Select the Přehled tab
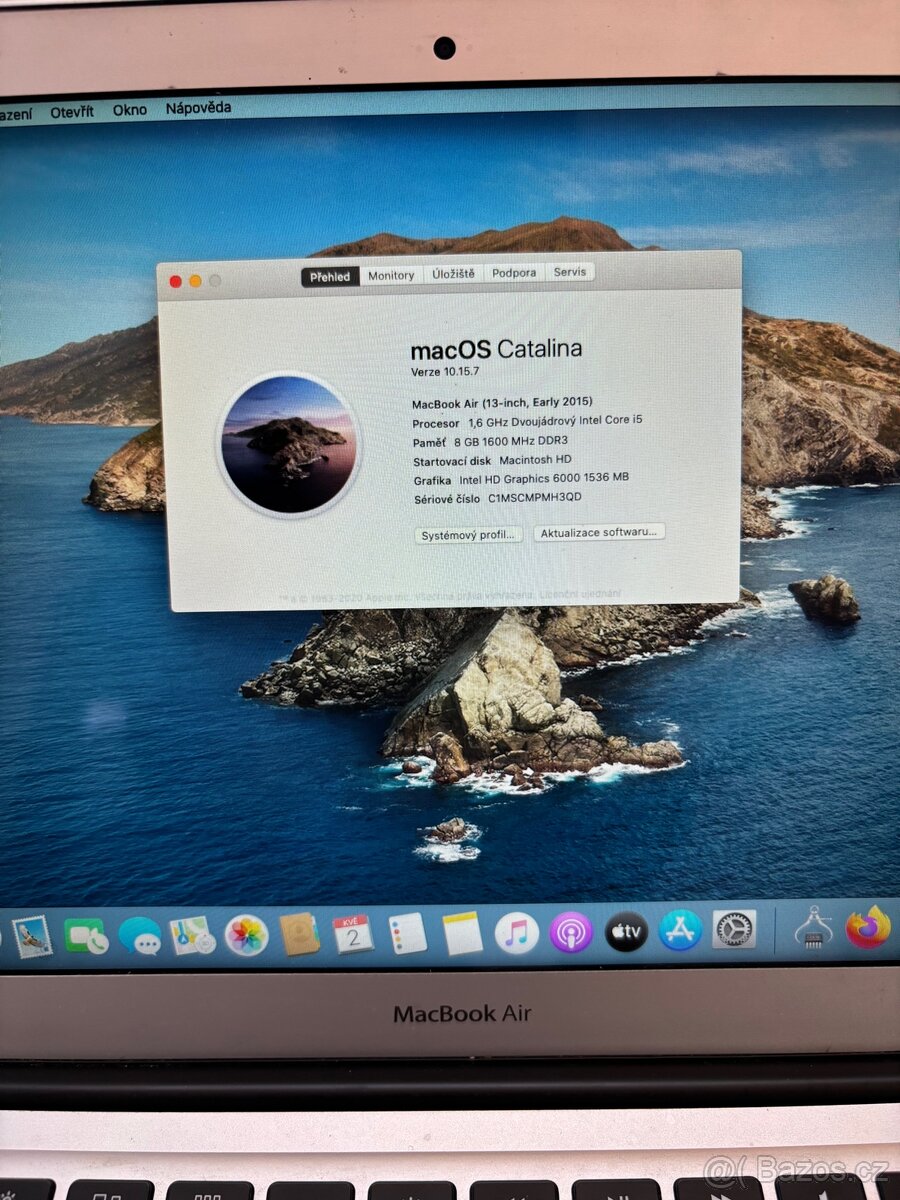 330,276
